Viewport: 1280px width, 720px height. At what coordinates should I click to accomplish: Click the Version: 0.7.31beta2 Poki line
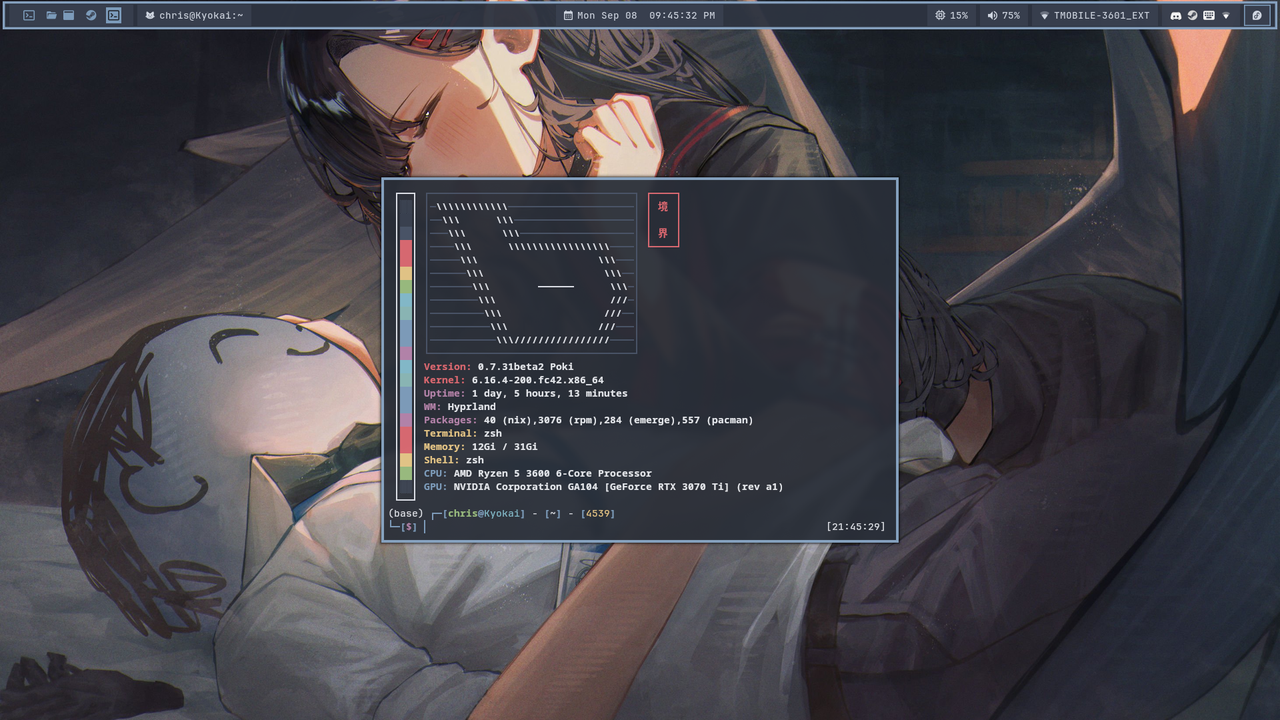click(499, 367)
